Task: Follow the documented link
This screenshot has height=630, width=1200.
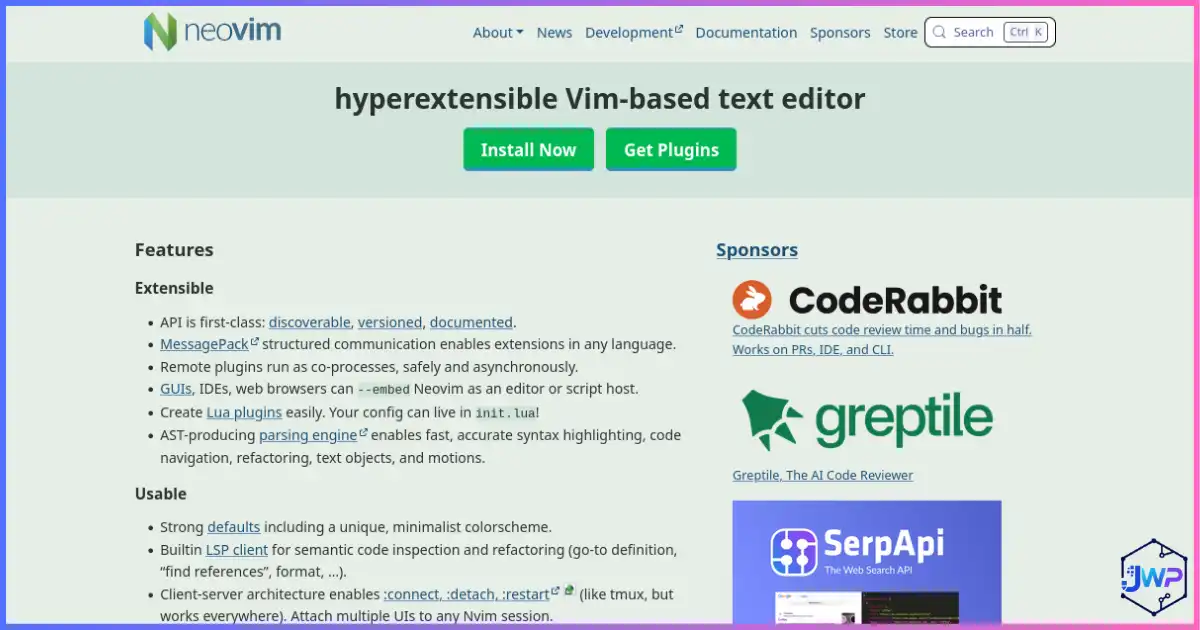Action: tap(471, 322)
